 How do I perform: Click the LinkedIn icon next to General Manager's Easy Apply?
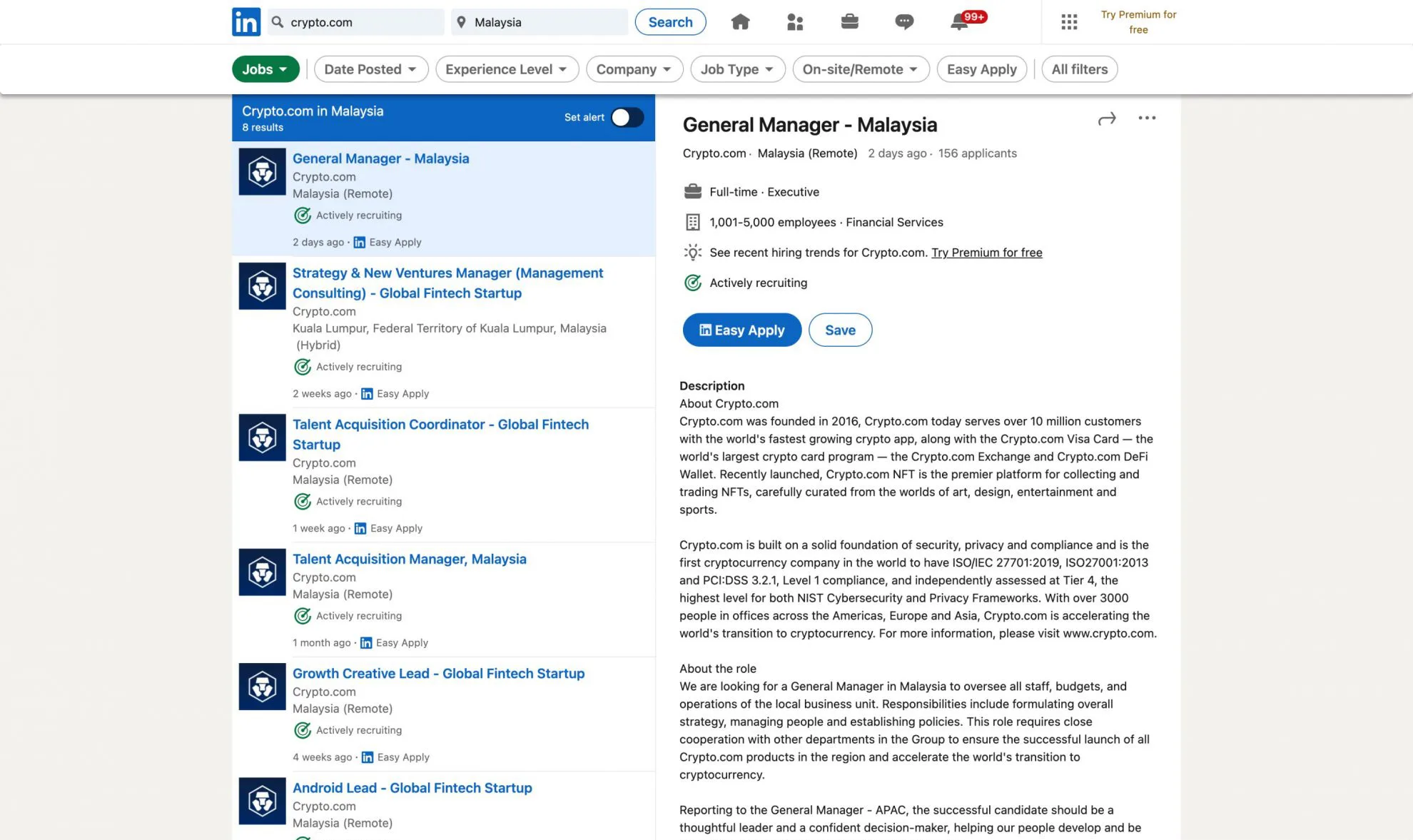pyautogui.click(x=360, y=243)
